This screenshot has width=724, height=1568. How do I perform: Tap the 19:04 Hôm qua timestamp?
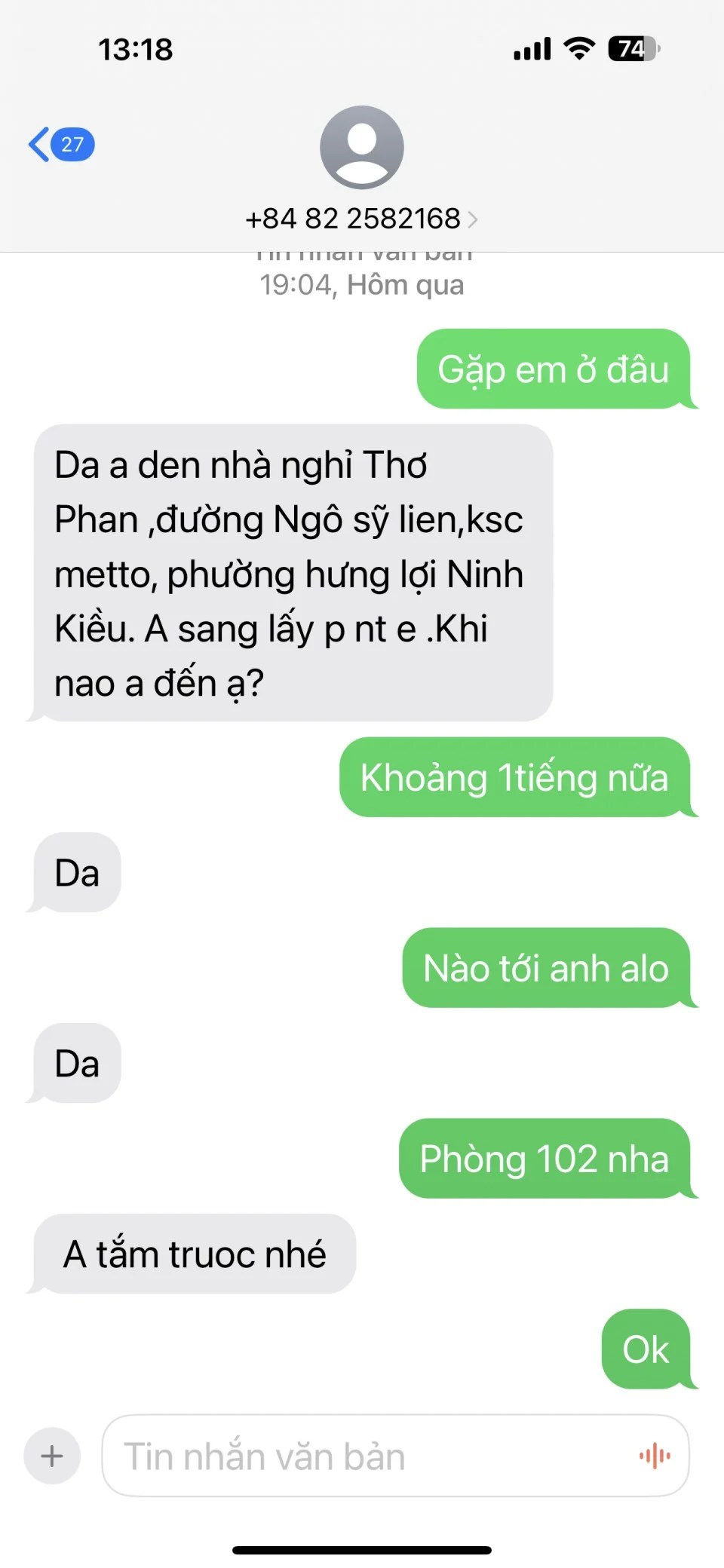(x=362, y=285)
